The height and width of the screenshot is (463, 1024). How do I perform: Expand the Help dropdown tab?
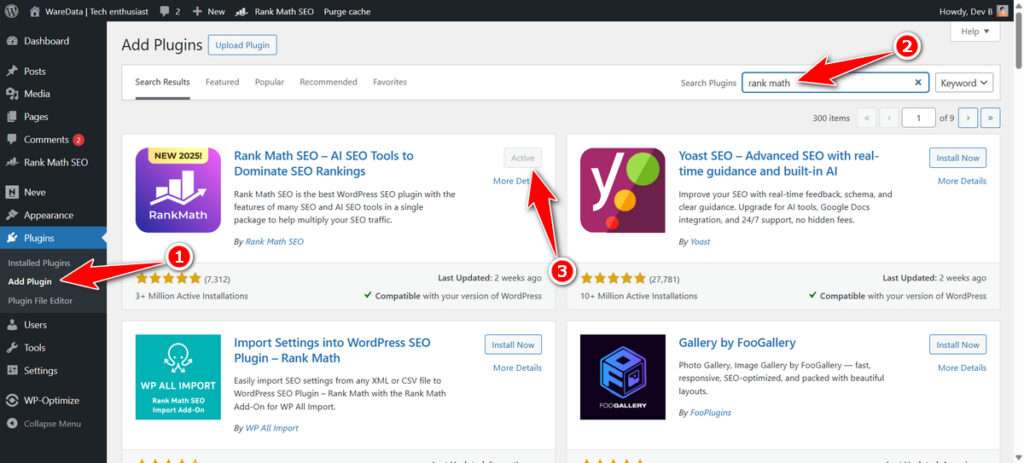(975, 31)
